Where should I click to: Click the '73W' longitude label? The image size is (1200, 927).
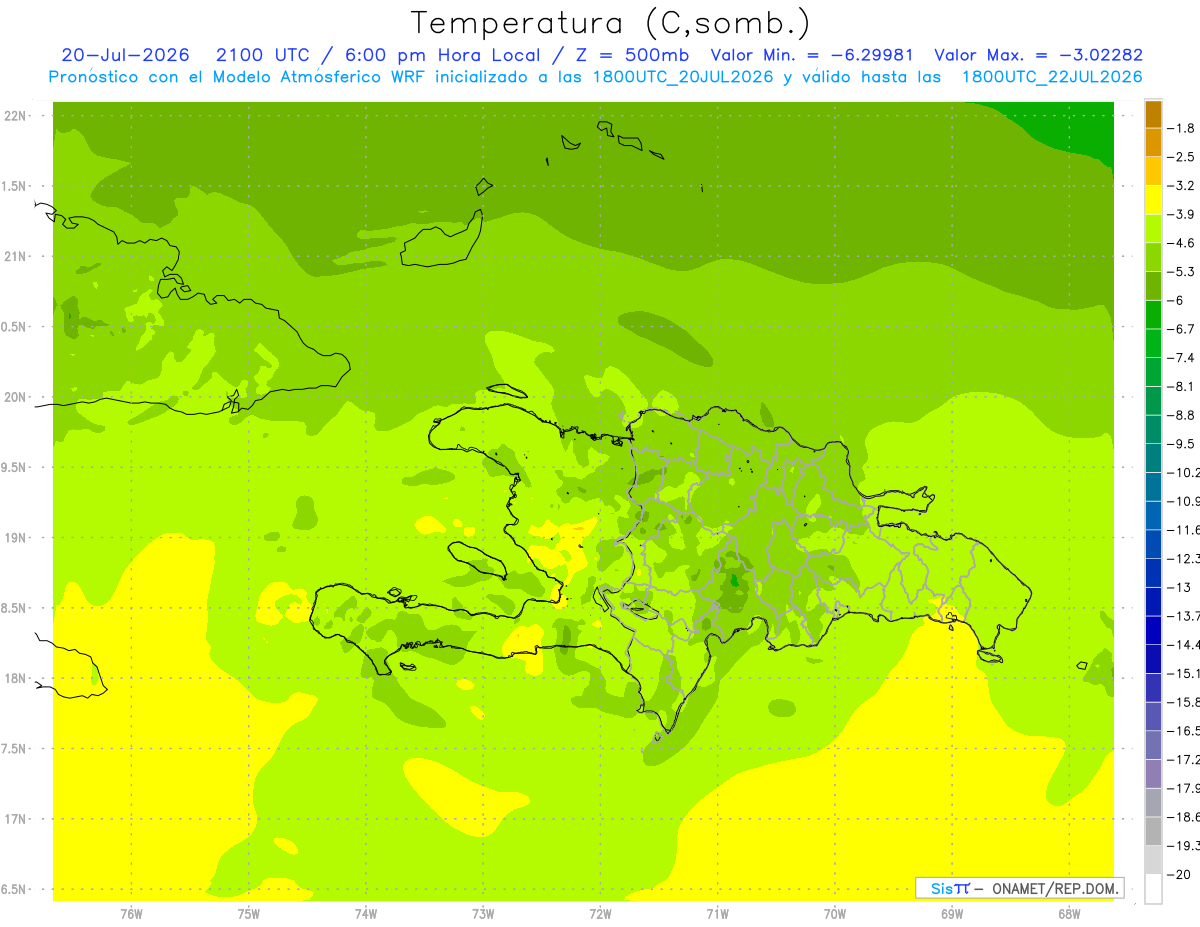coord(483,914)
